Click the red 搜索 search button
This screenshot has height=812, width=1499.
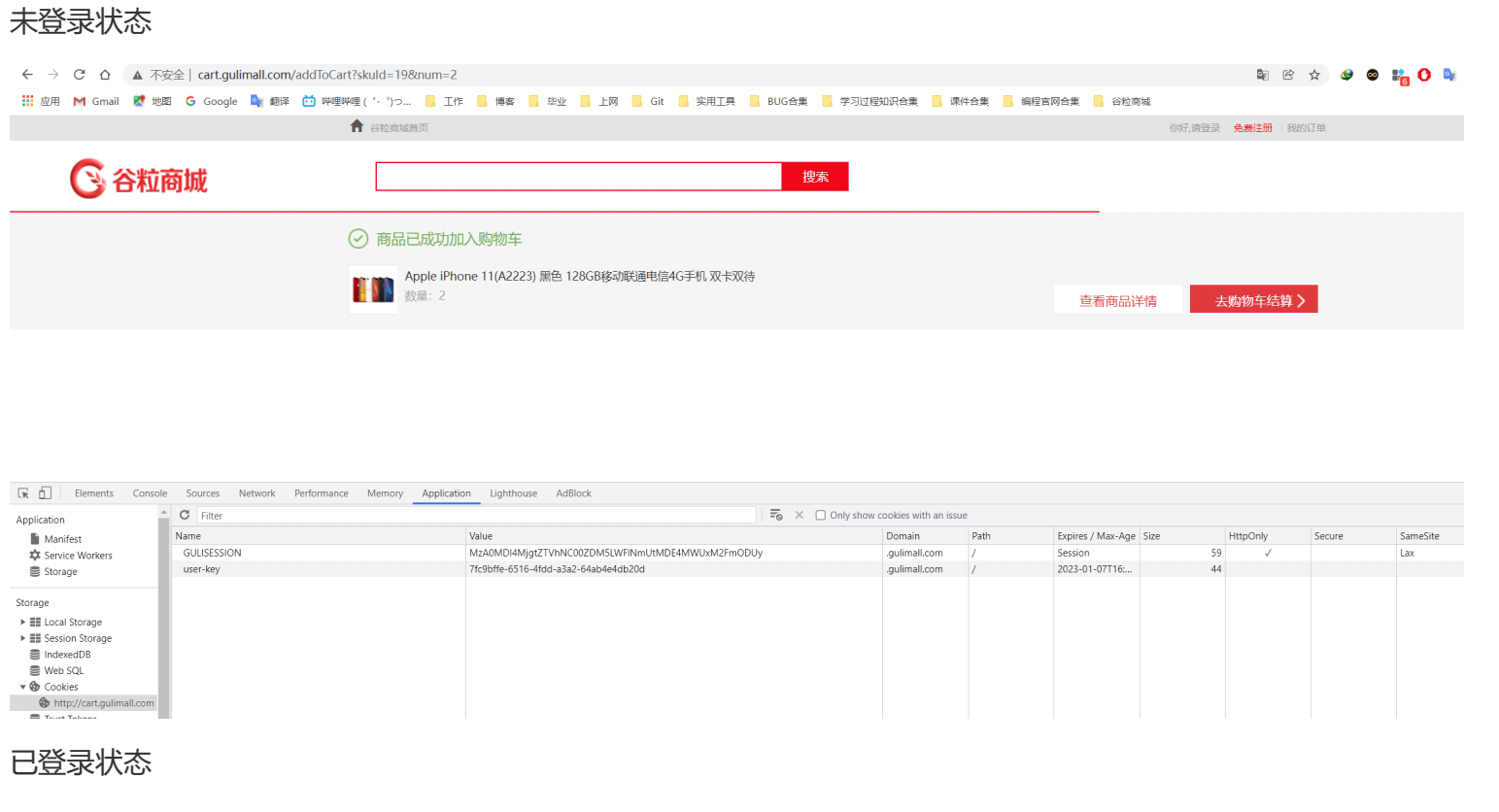[x=815, y=177]
